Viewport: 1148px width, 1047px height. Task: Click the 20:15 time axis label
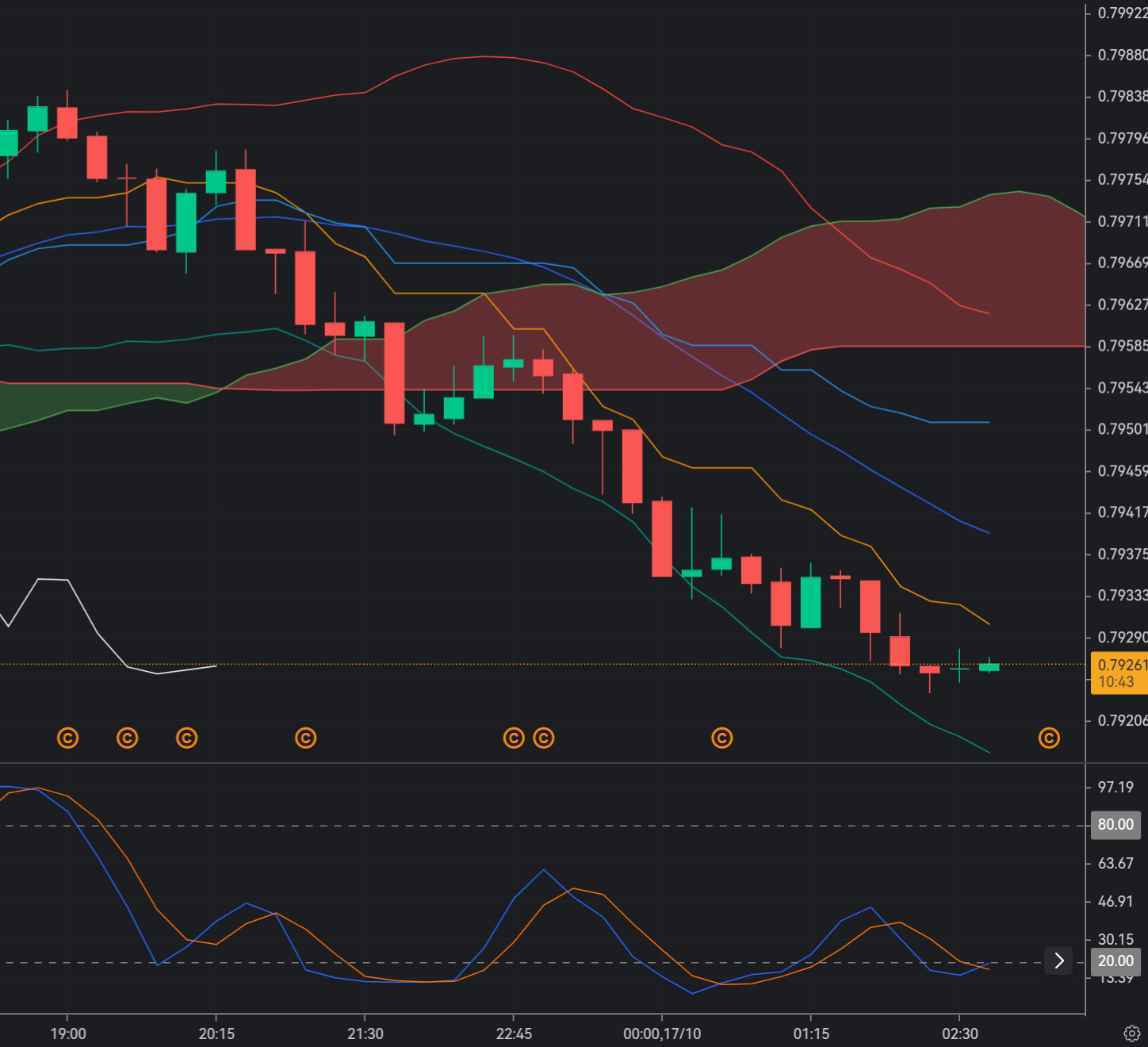point(216,1034)
